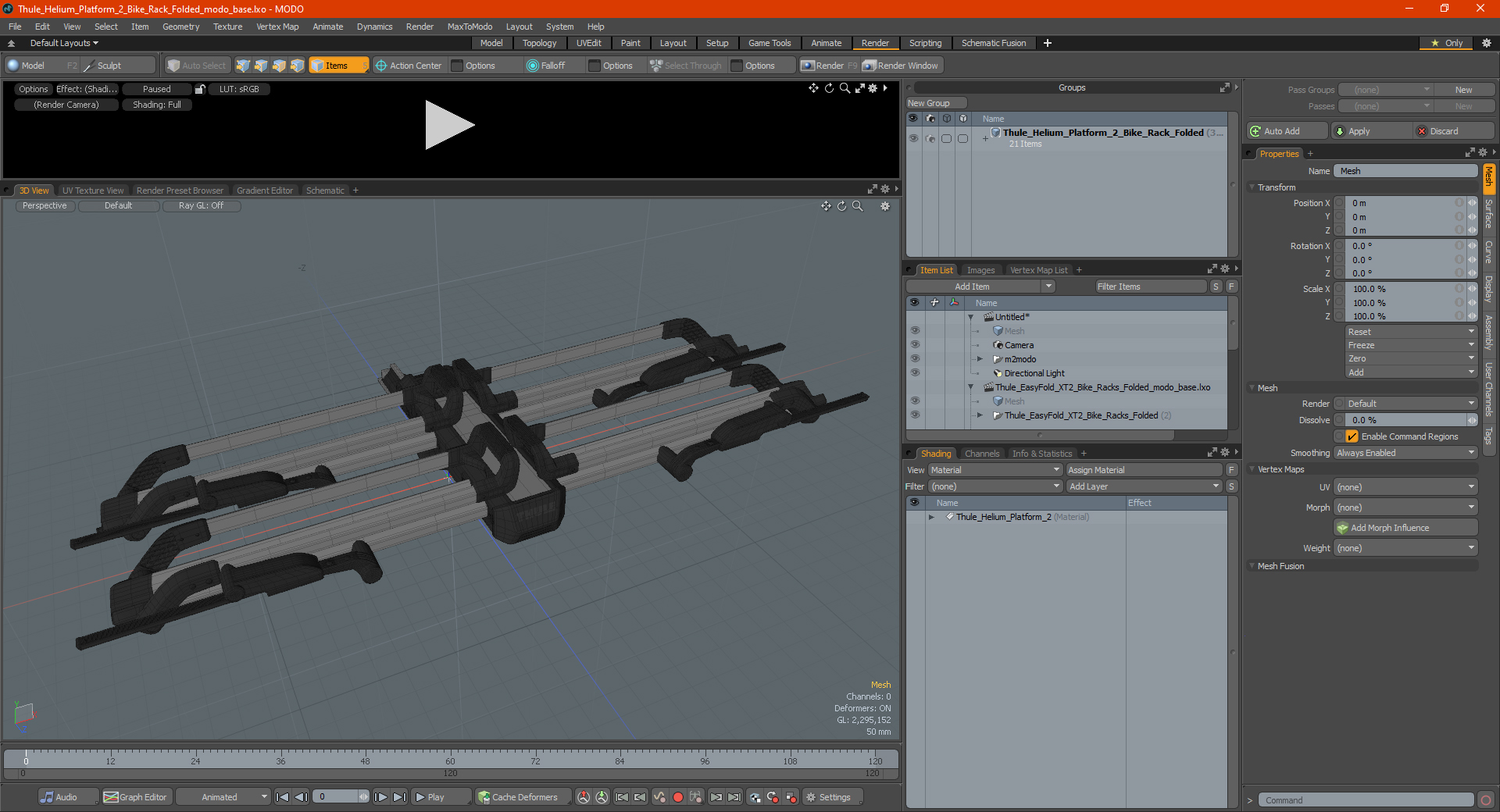Toggle visibility of m2modo item

pyautogui.click(x=914, y=359)
